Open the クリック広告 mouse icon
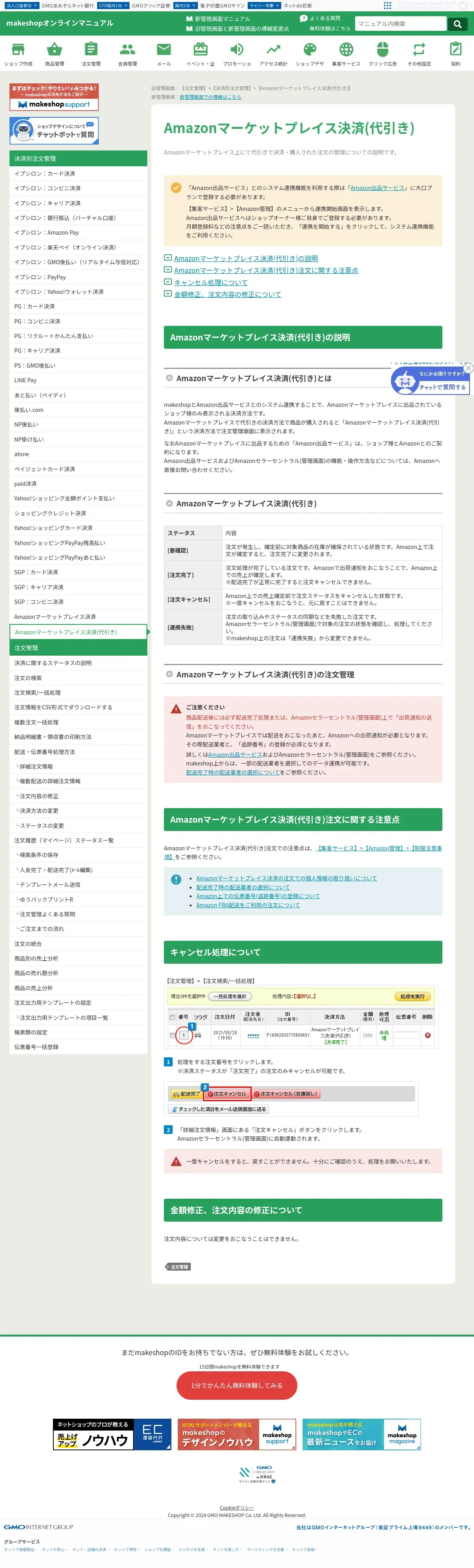The width and height of the screenshot is (474, 1568). 383,49
